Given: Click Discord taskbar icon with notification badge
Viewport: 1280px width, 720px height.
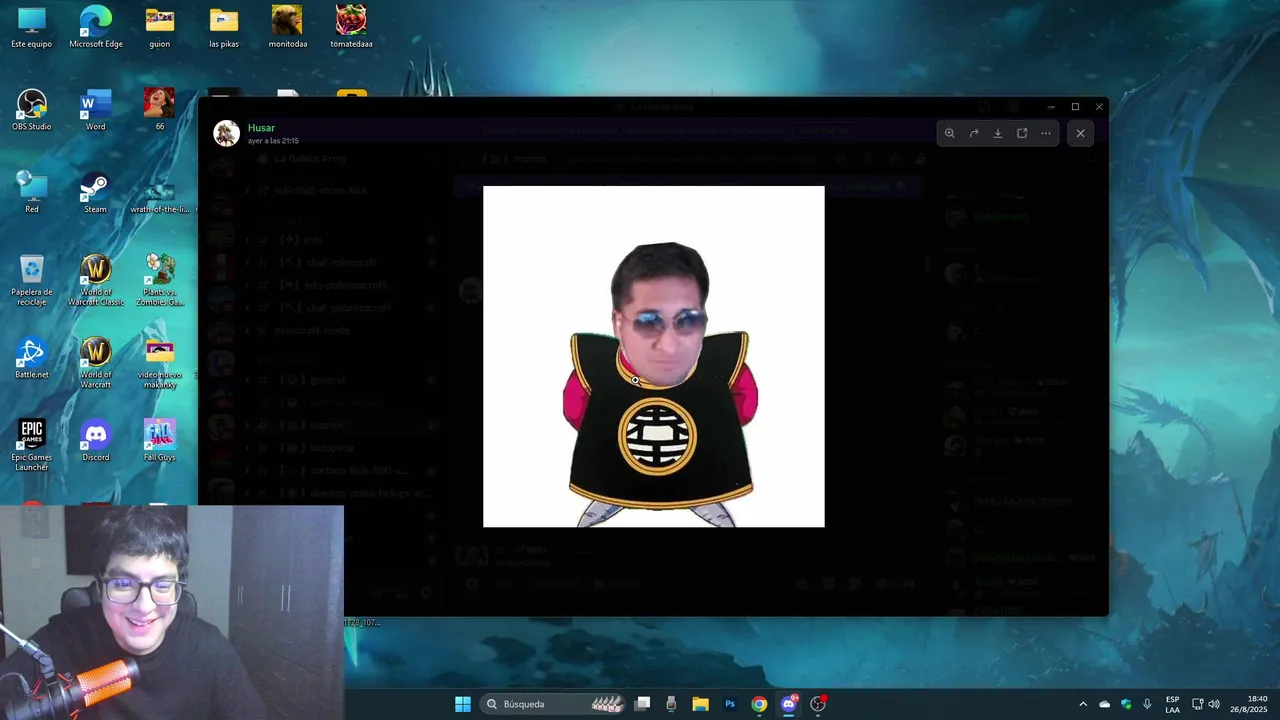Looking at the screenshot, I should [789, 704].
